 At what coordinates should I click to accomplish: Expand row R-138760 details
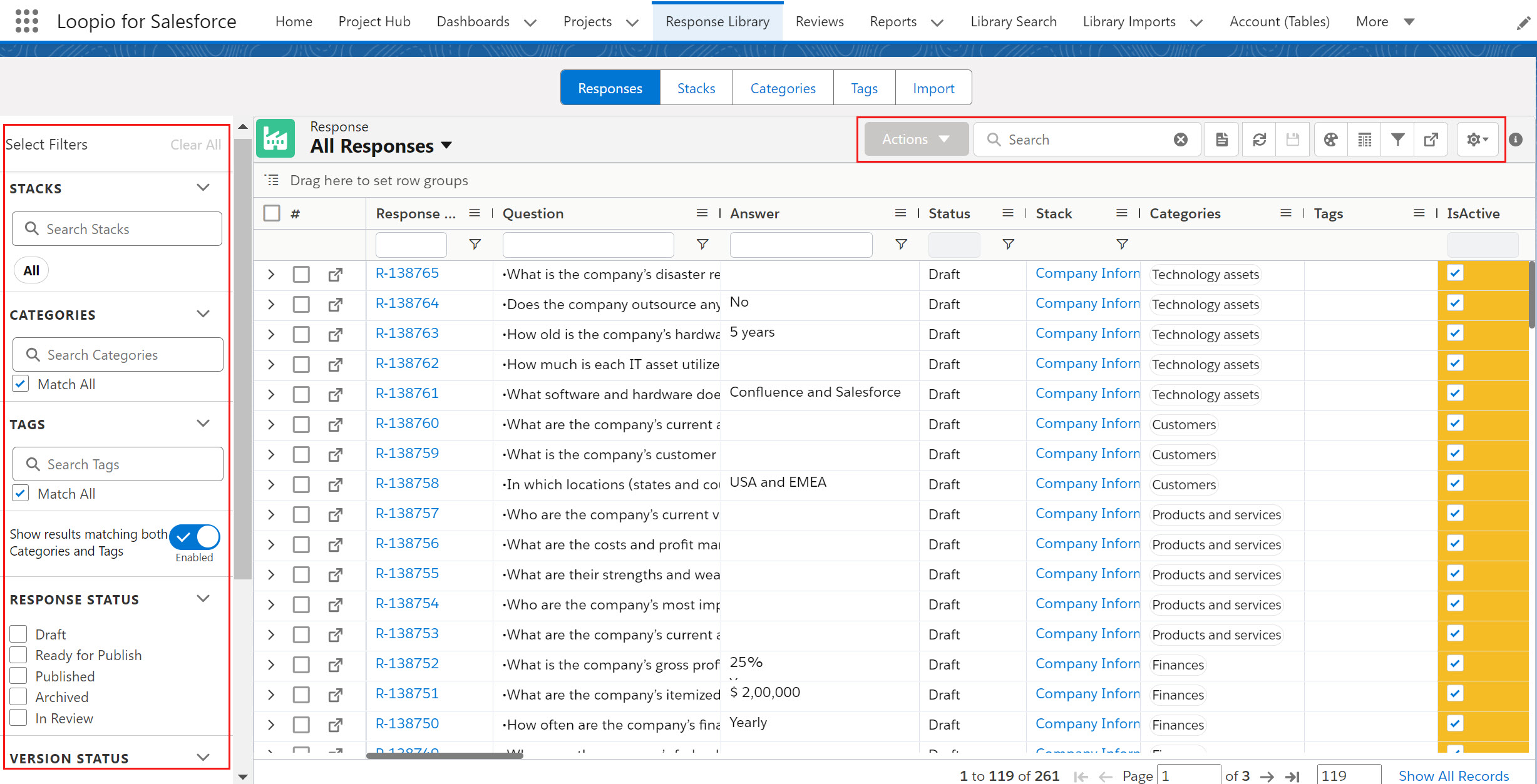tap(271, 424)
